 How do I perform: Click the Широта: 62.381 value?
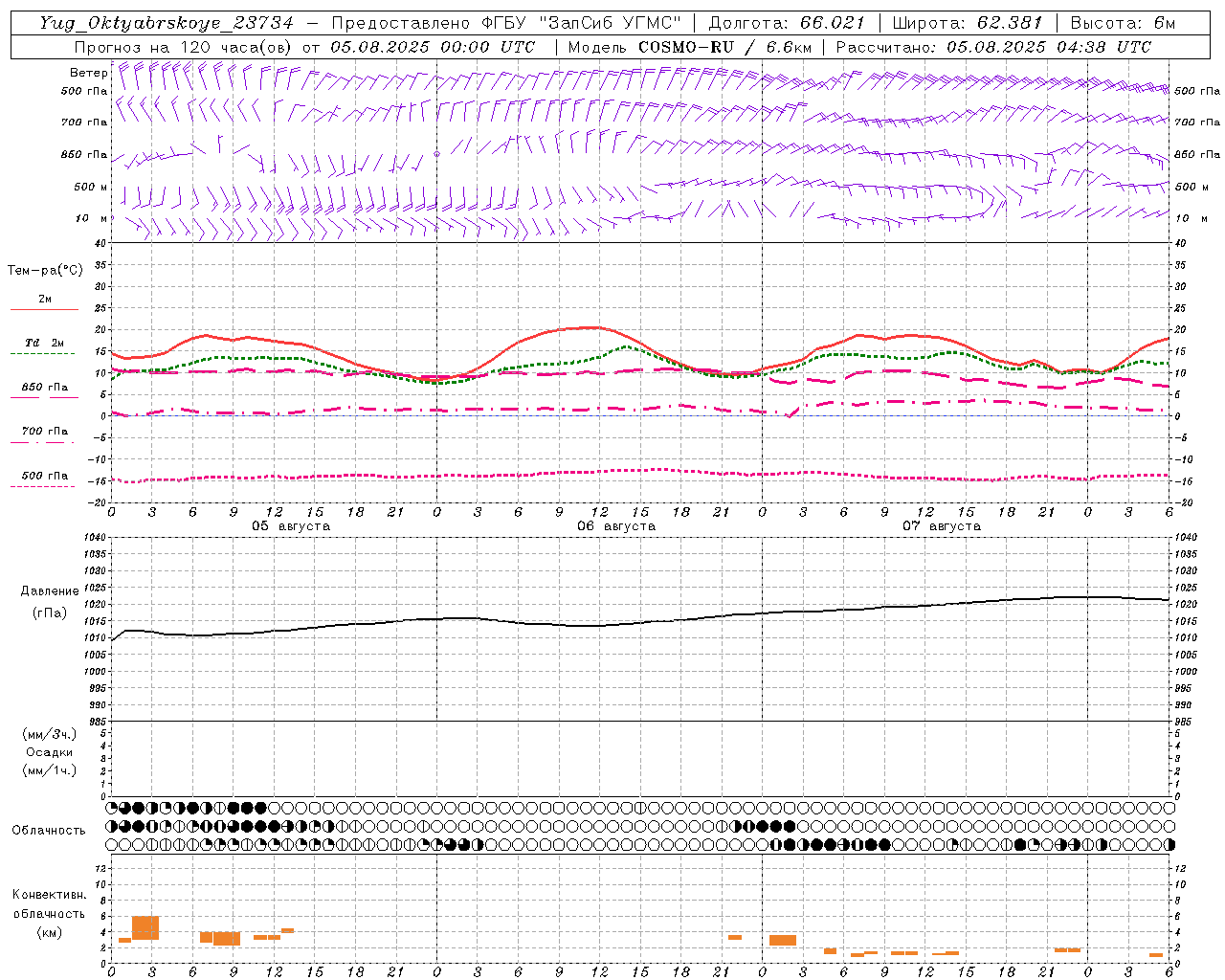967,23
